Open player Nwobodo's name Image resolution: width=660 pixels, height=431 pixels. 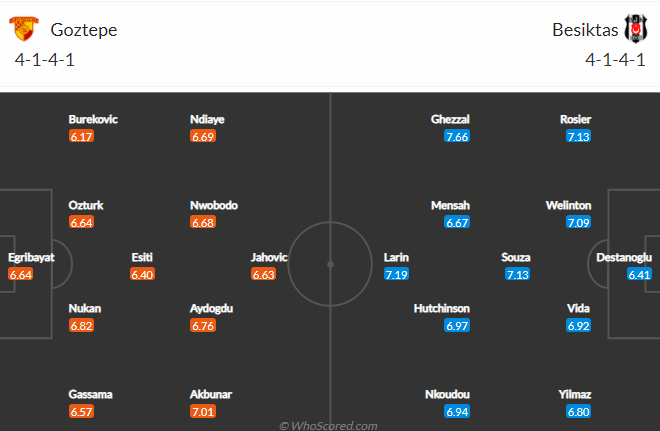[x=214, y=205]
